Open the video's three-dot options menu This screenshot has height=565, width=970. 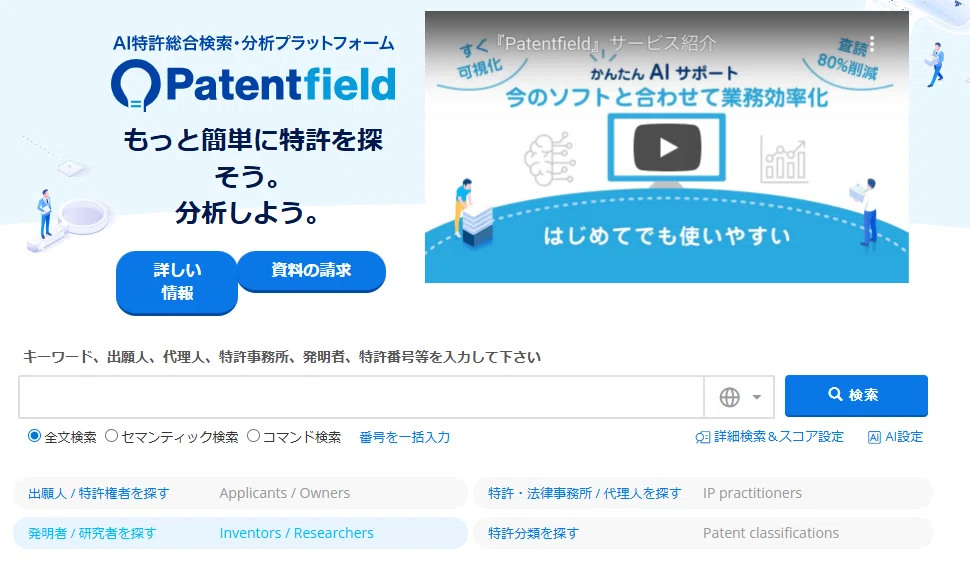872,44
